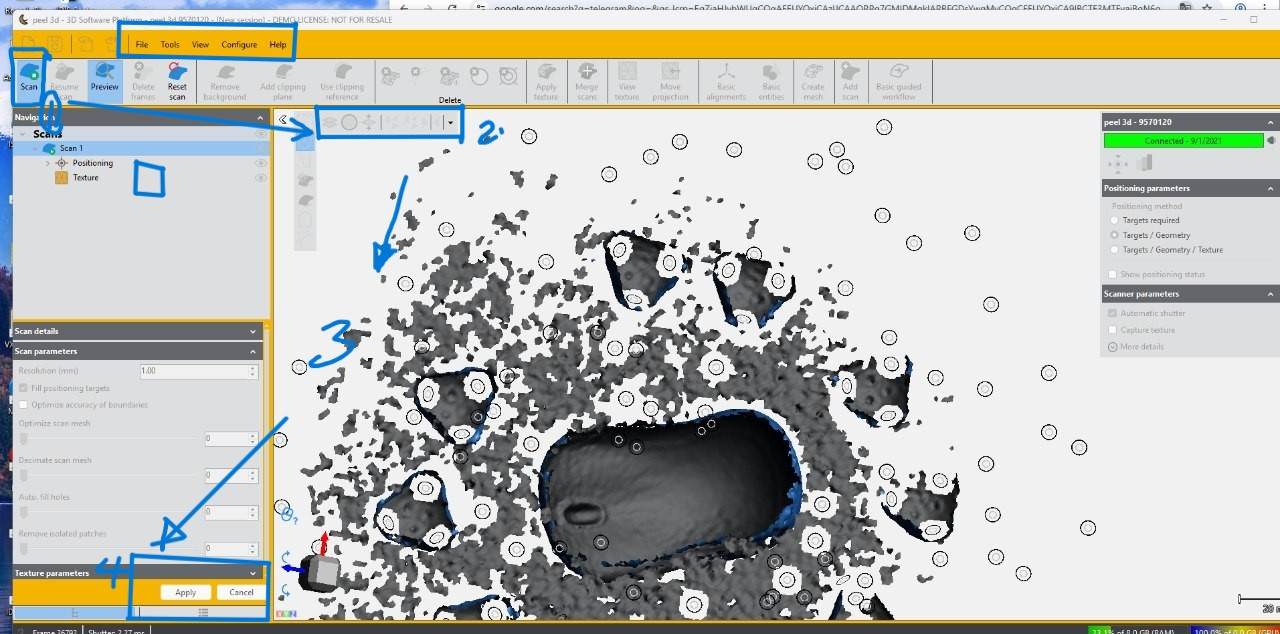This screenshot has width=1280, height=634.
Task: Open the Help menu
Action: click(x=278, y=45)
